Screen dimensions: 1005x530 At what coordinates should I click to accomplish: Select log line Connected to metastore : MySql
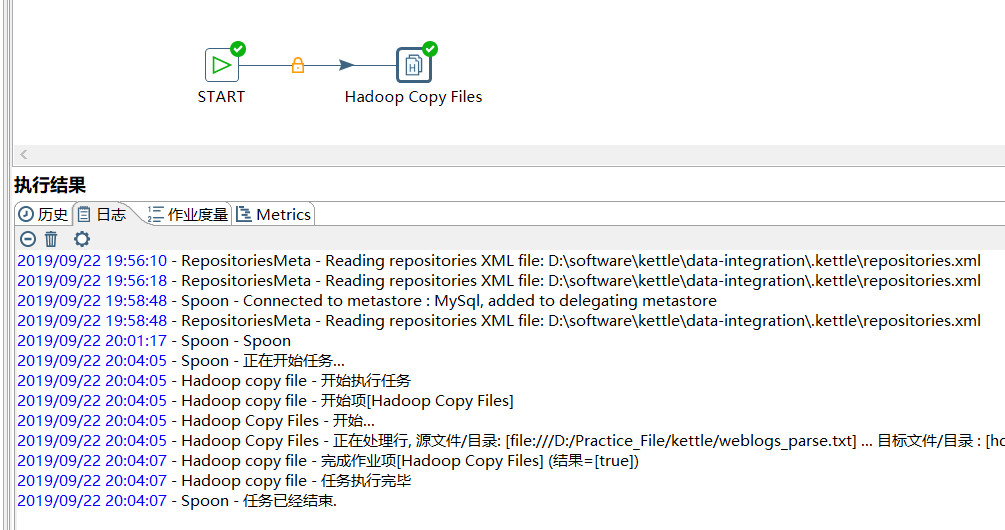pyautogui.click(x=367, y=301)
